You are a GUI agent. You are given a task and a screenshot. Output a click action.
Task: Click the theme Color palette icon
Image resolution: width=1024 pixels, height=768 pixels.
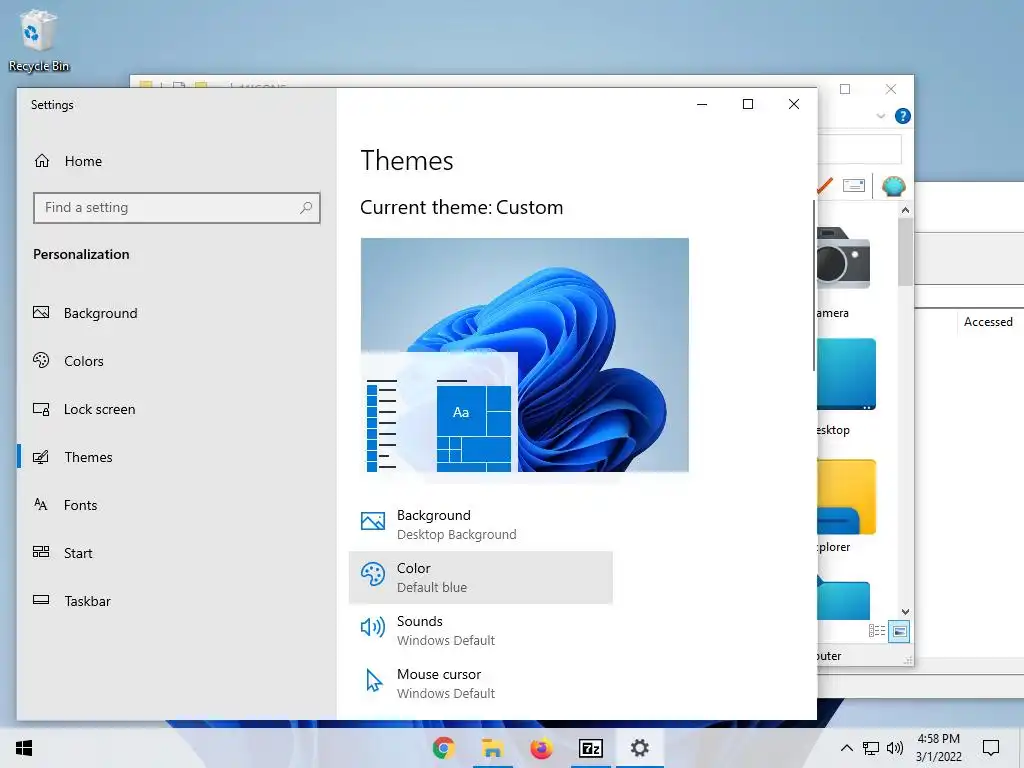click(x=373, y=575)
